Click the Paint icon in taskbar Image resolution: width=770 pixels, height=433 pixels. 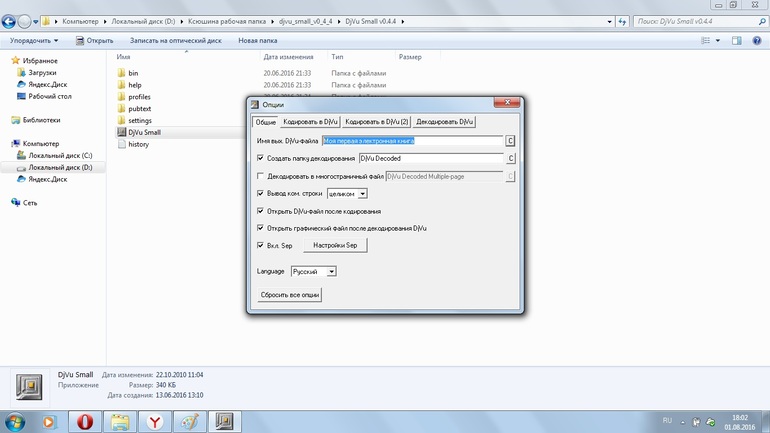coord(190,422)
